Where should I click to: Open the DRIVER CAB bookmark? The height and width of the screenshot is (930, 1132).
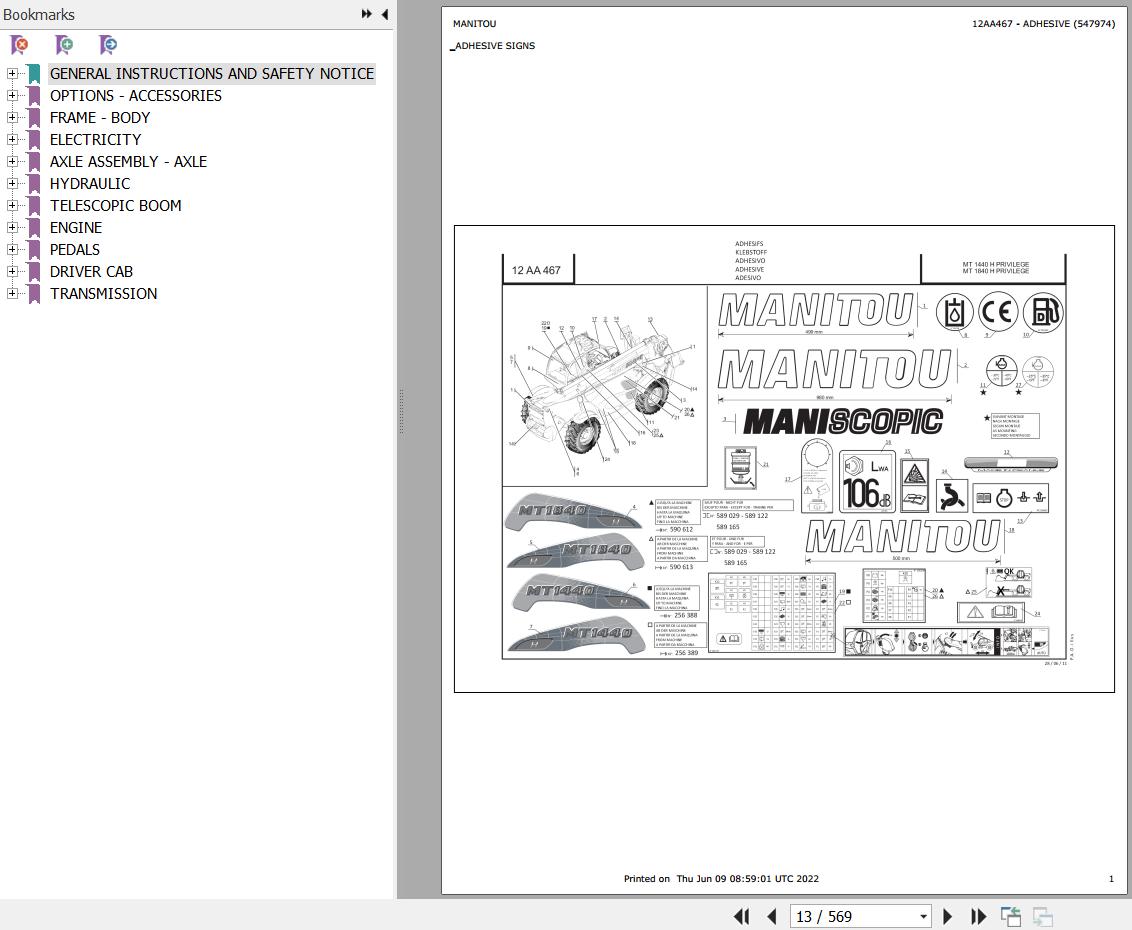coord(91,271)
